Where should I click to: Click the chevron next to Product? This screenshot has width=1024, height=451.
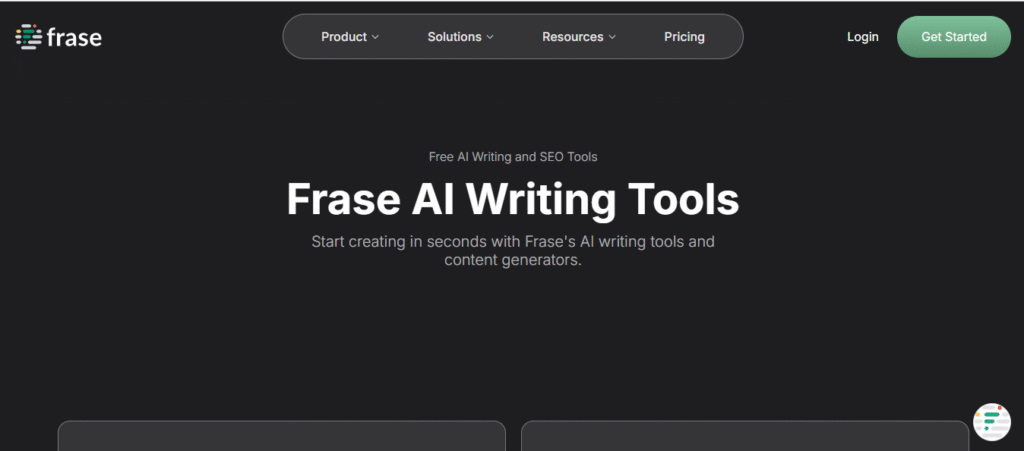[x=376, y=38]
